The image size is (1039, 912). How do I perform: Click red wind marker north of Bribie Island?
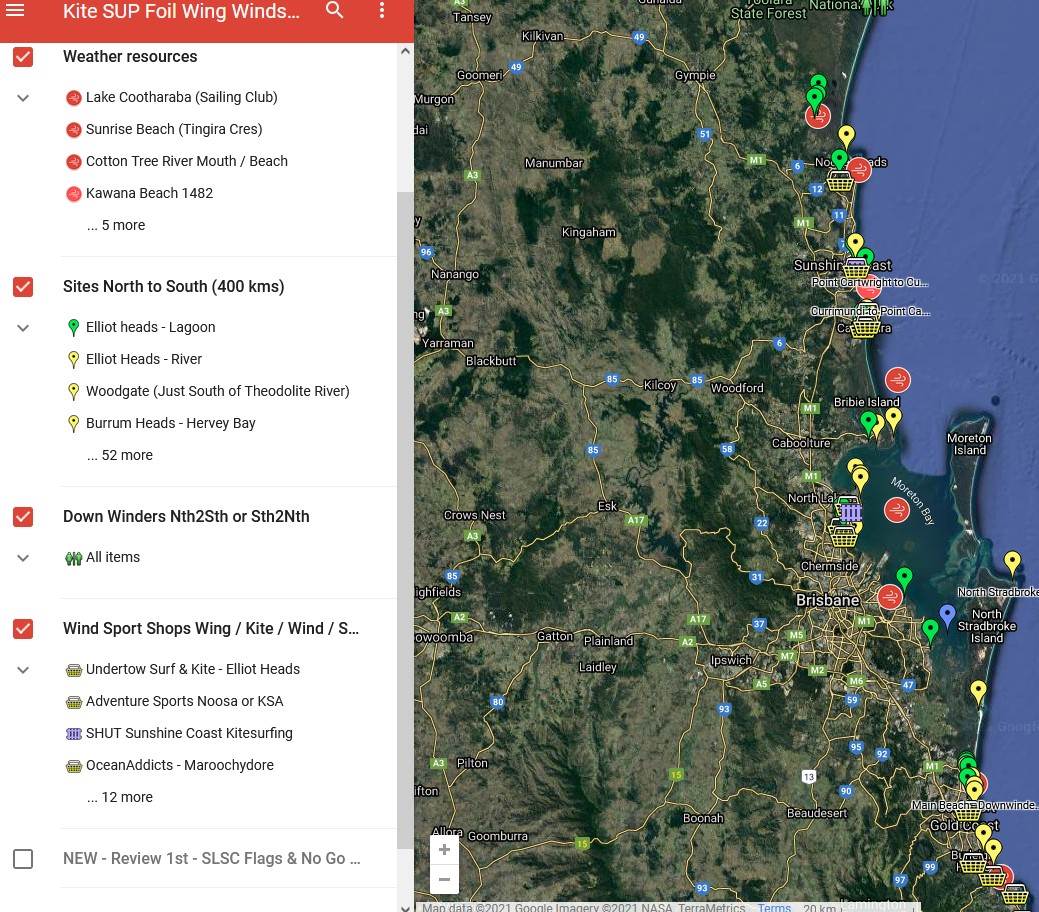click(898, 380)
